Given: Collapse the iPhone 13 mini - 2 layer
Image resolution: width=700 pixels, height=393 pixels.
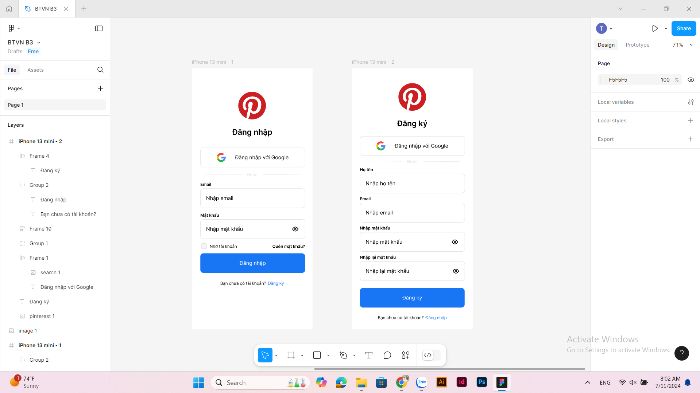Looking at the screenshot, I should click(x=11, y=141).
